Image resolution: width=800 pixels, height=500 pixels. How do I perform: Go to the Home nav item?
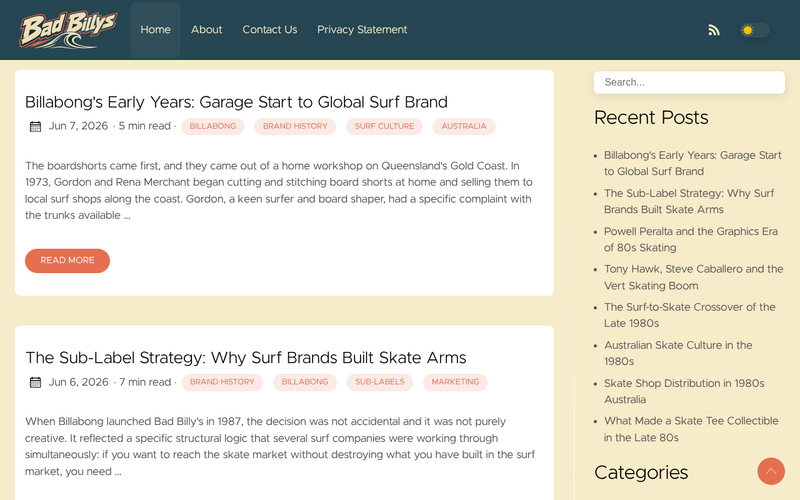tap(156, 30)
